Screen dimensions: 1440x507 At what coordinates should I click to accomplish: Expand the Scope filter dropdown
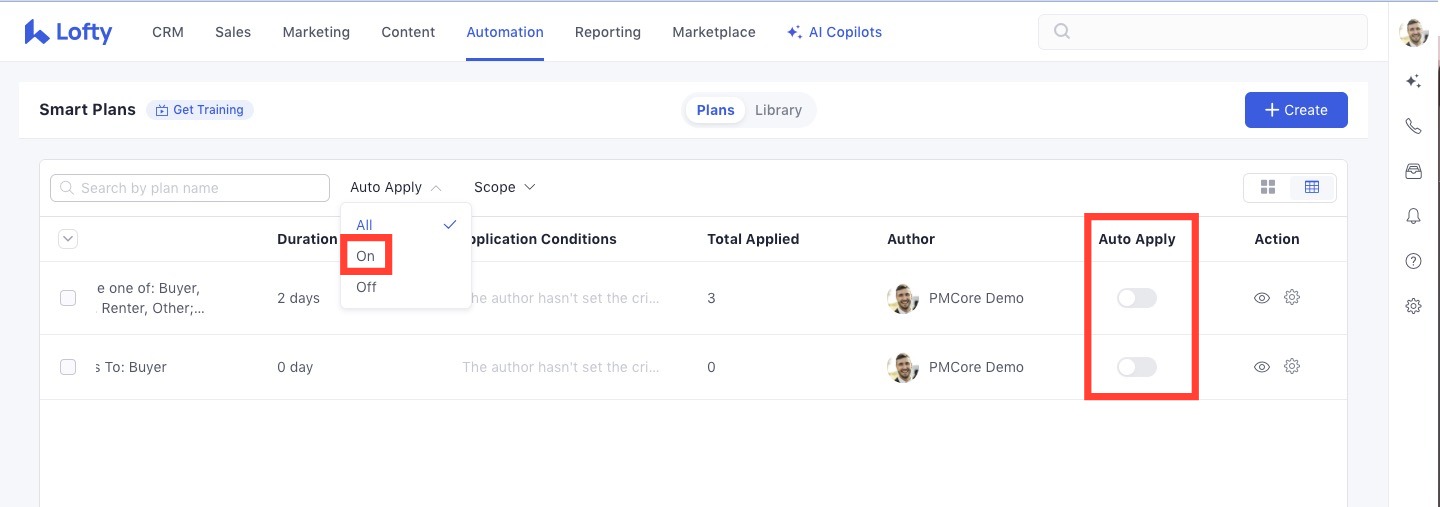coord(504,188)
